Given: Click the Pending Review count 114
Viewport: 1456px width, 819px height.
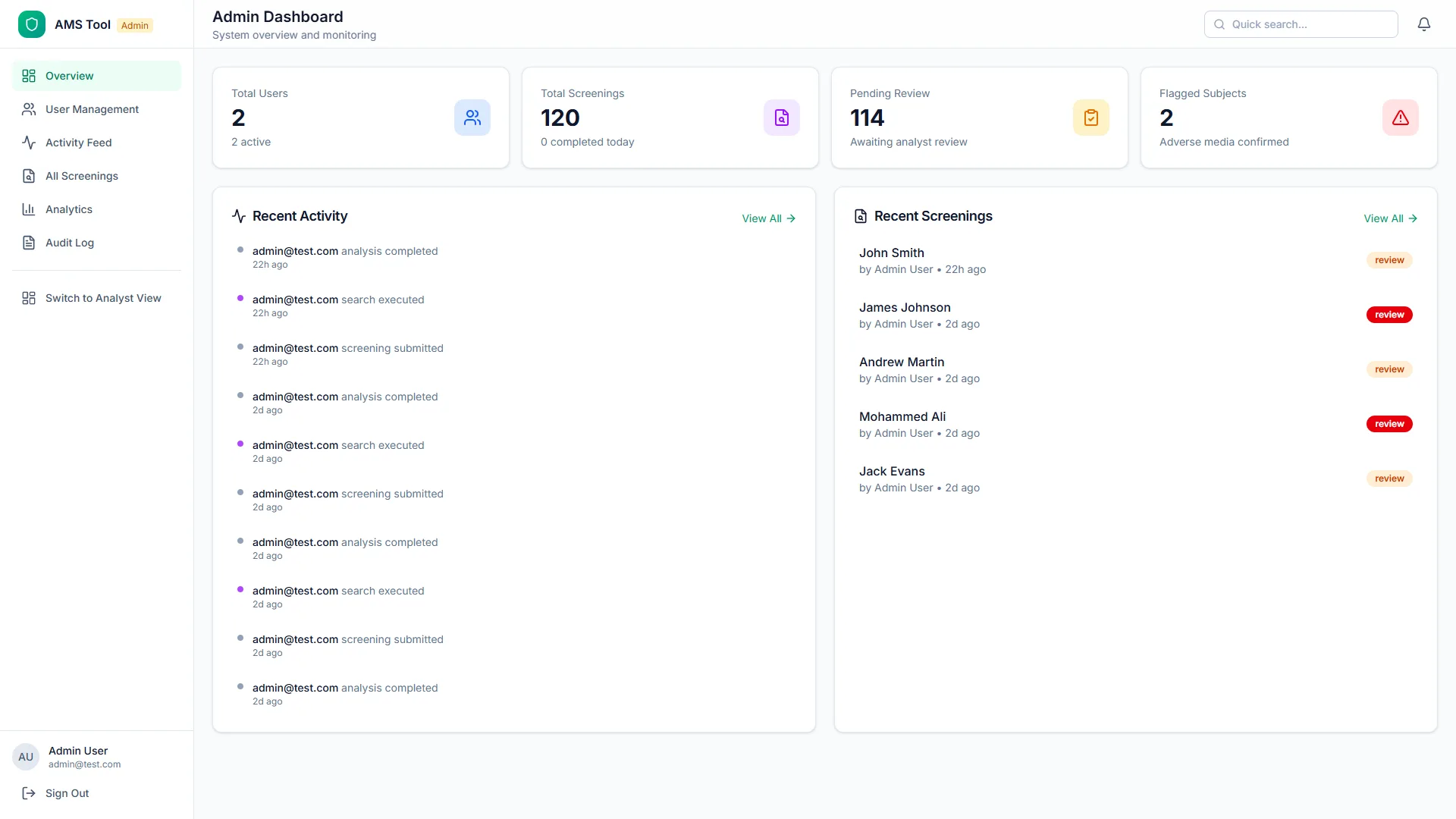Looking at the screenshot, I should [867, 118].
